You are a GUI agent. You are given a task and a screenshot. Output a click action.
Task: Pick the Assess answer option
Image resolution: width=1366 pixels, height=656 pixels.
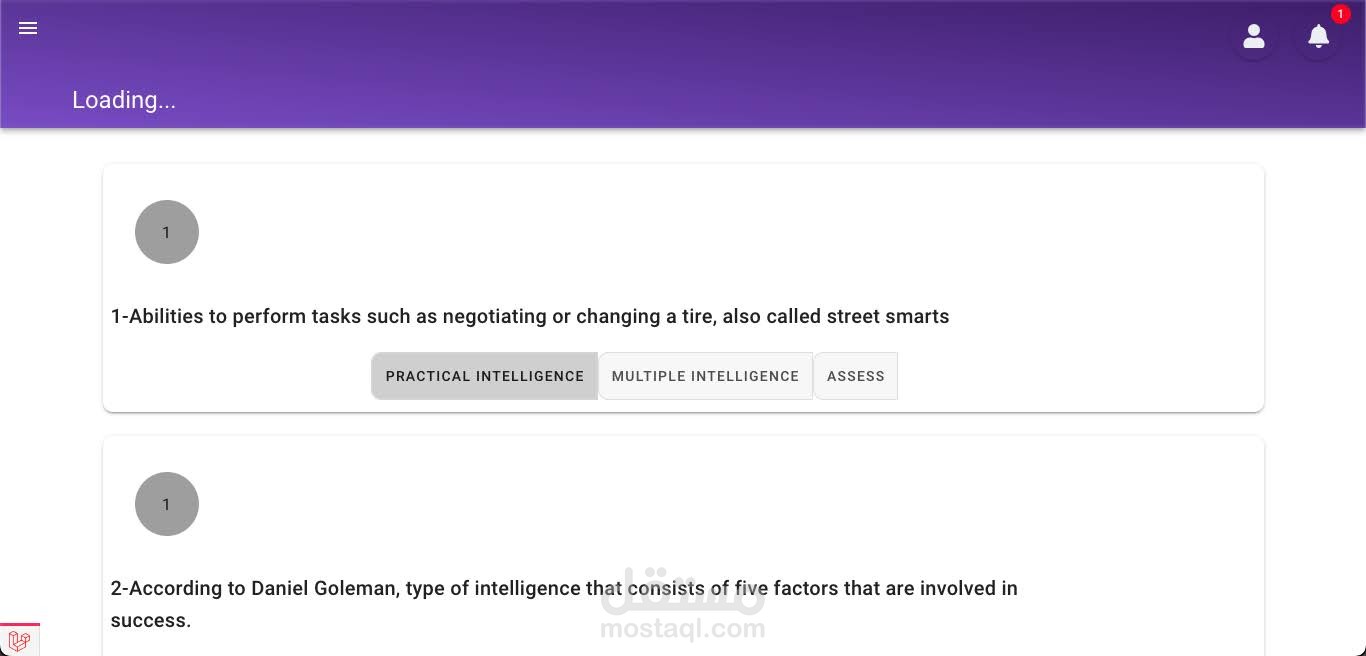tap(856, 376)
